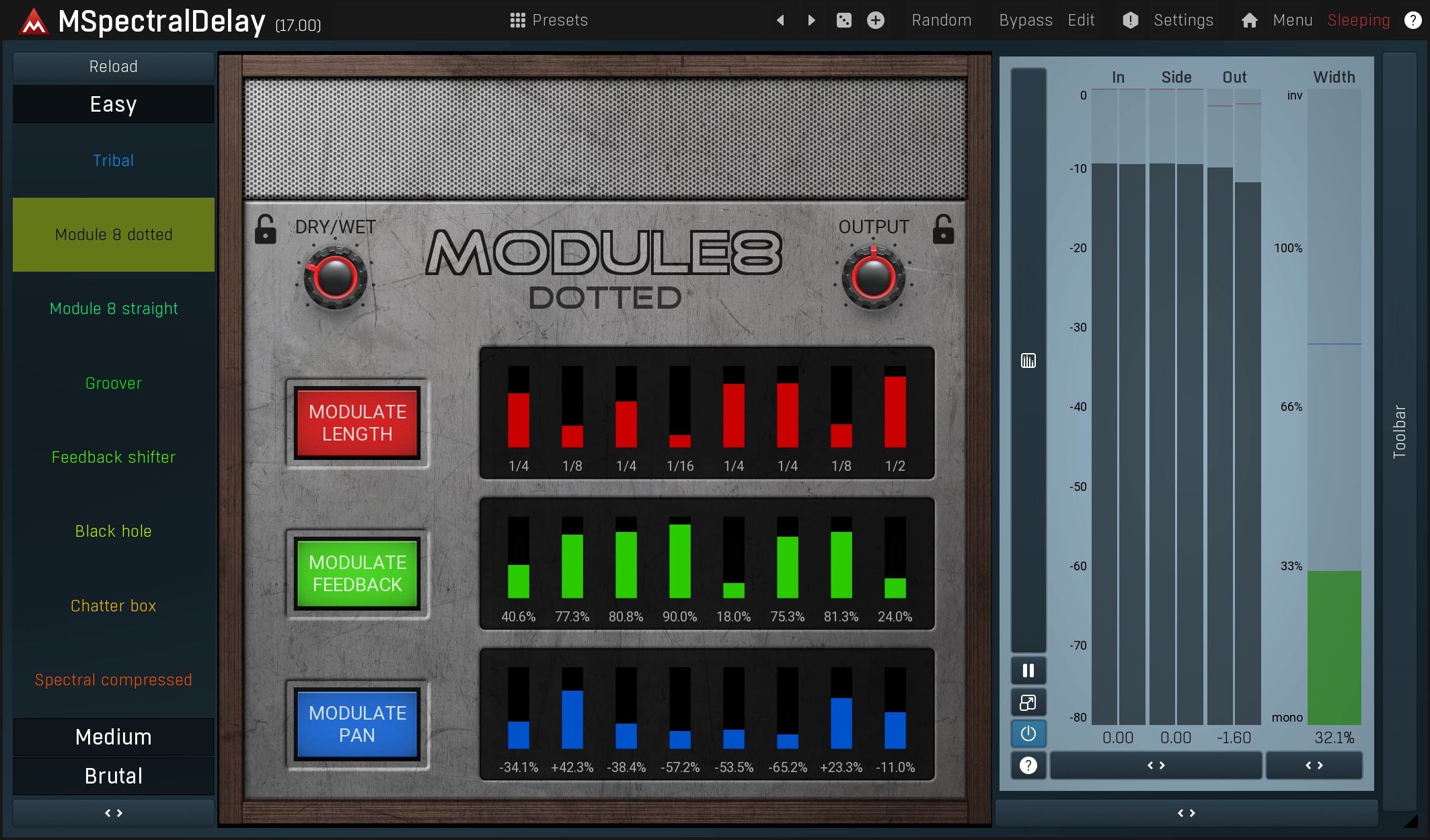The image size is (1430, 840).
Task: Pause the meters display
Action: [1028, 671]
